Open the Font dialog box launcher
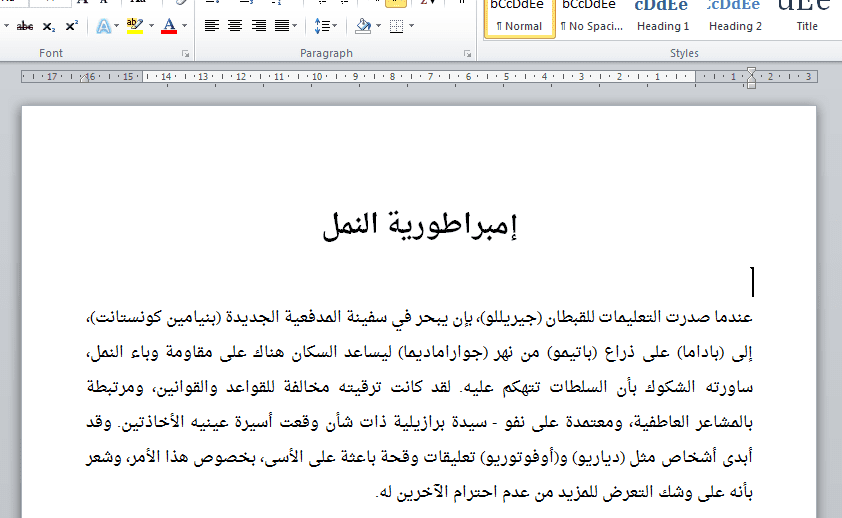This screenshot has height=518, width=842. [185, 54]
